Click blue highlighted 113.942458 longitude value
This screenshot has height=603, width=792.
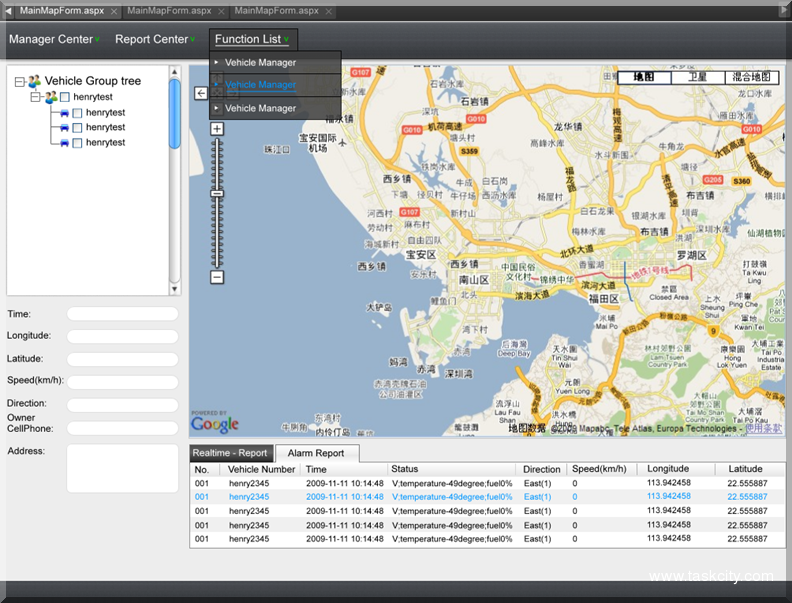tap(669, 496)
